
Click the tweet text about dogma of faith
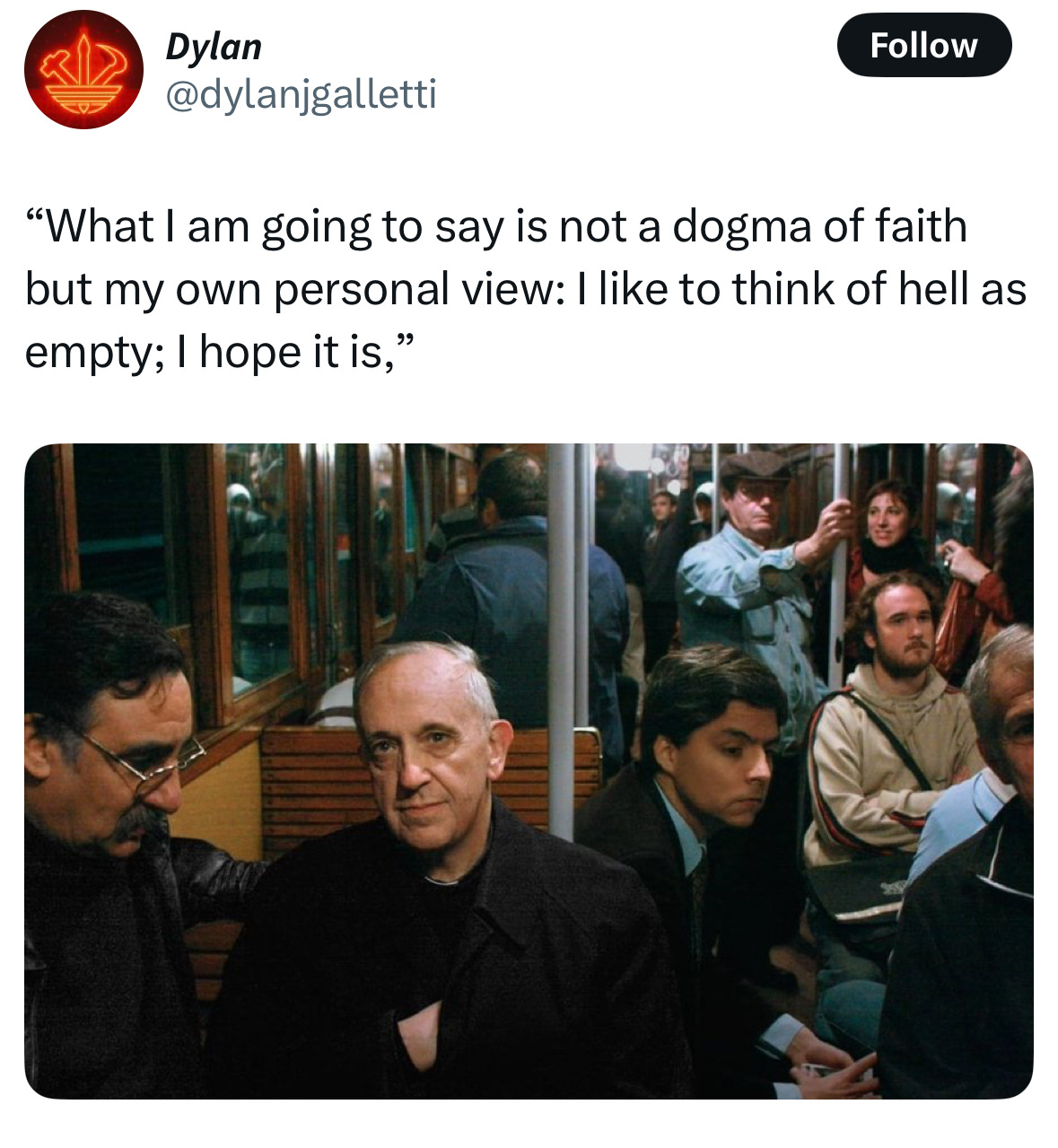click(525, 289)
